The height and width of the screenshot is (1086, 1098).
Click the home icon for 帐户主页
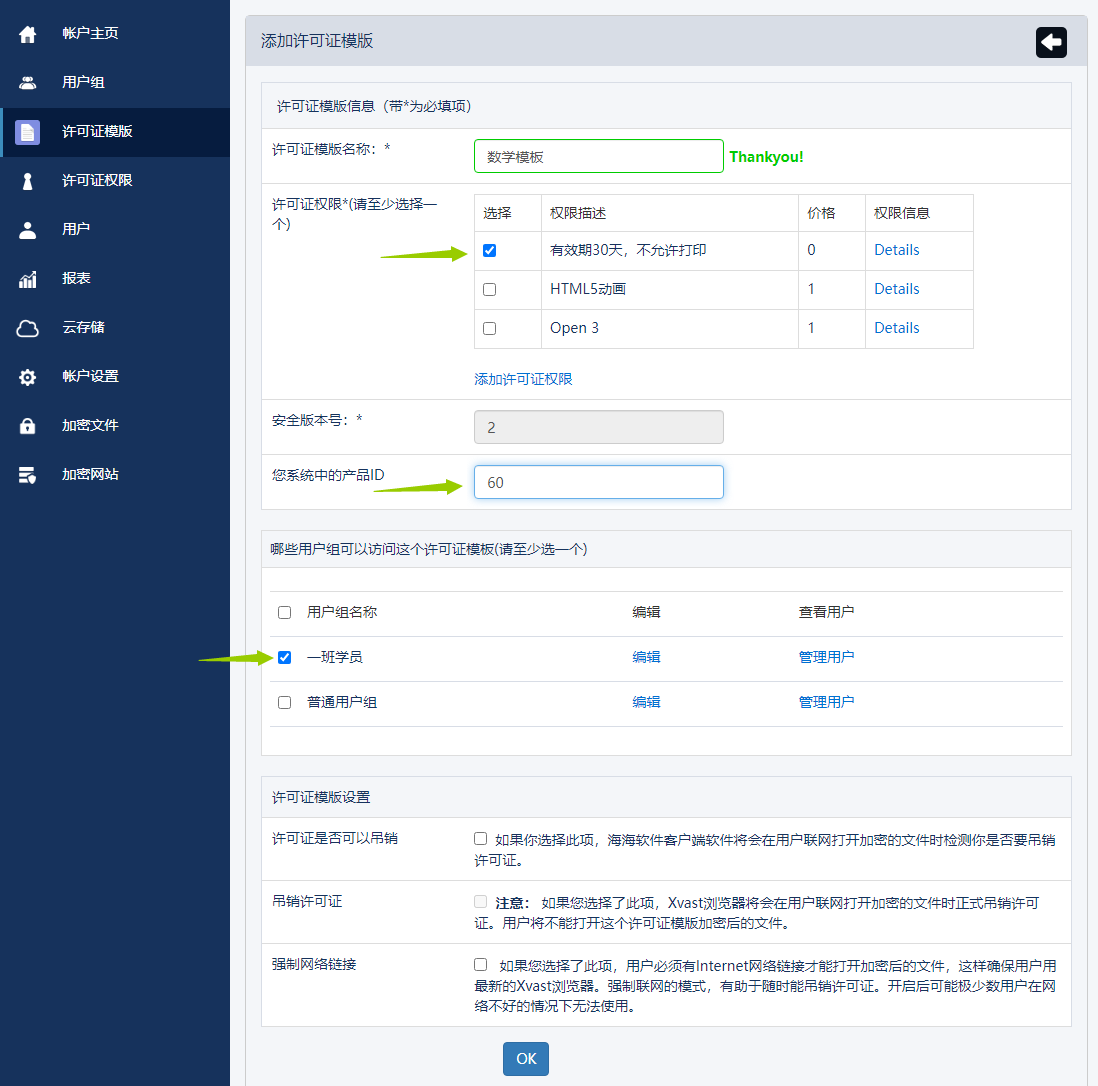pyautogui.click(x=28, y=34)
